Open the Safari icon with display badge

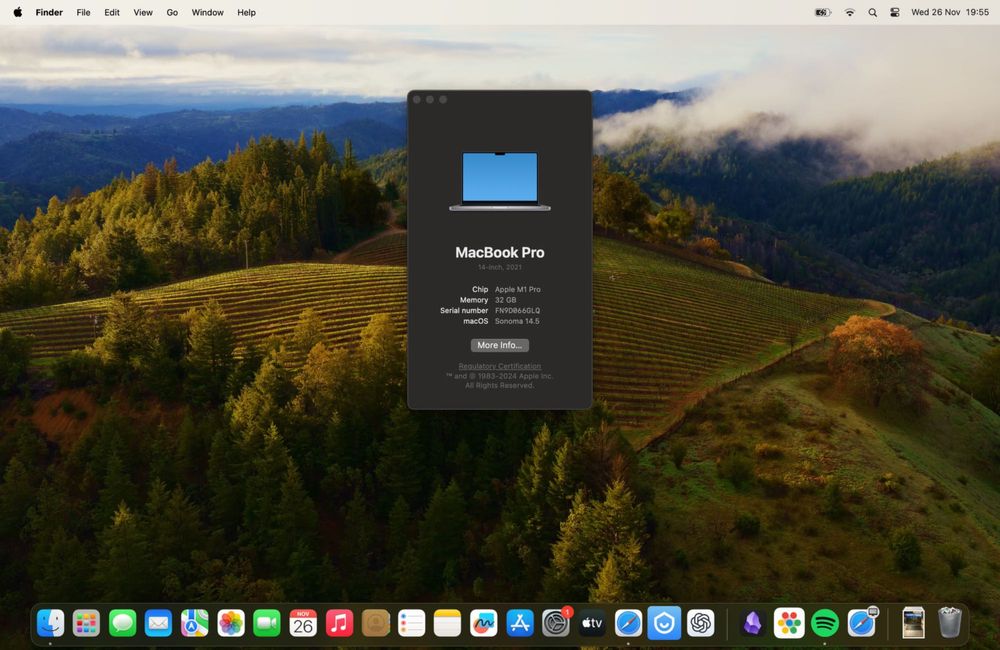tap(862, 623)
